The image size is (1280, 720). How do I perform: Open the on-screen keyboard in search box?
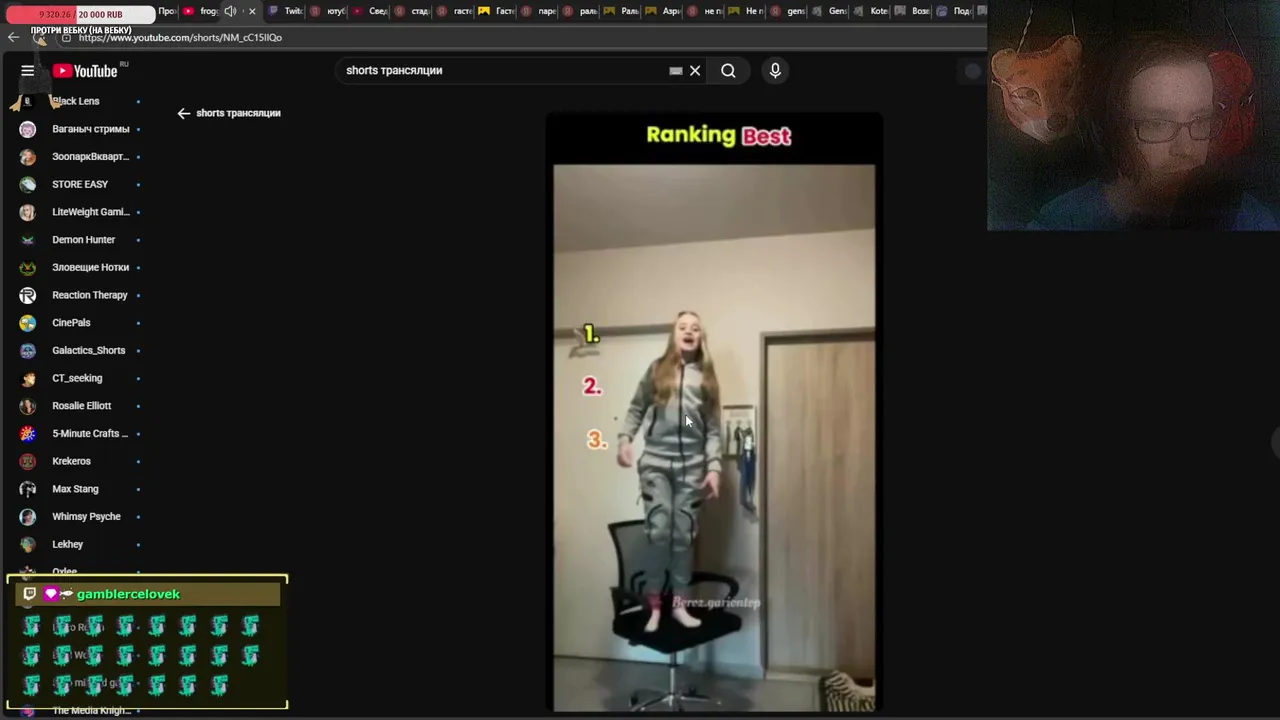(676, 71)
